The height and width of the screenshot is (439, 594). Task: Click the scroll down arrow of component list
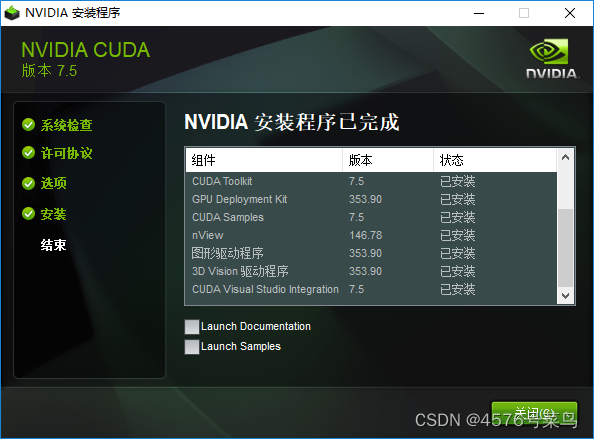click(566, 296)
